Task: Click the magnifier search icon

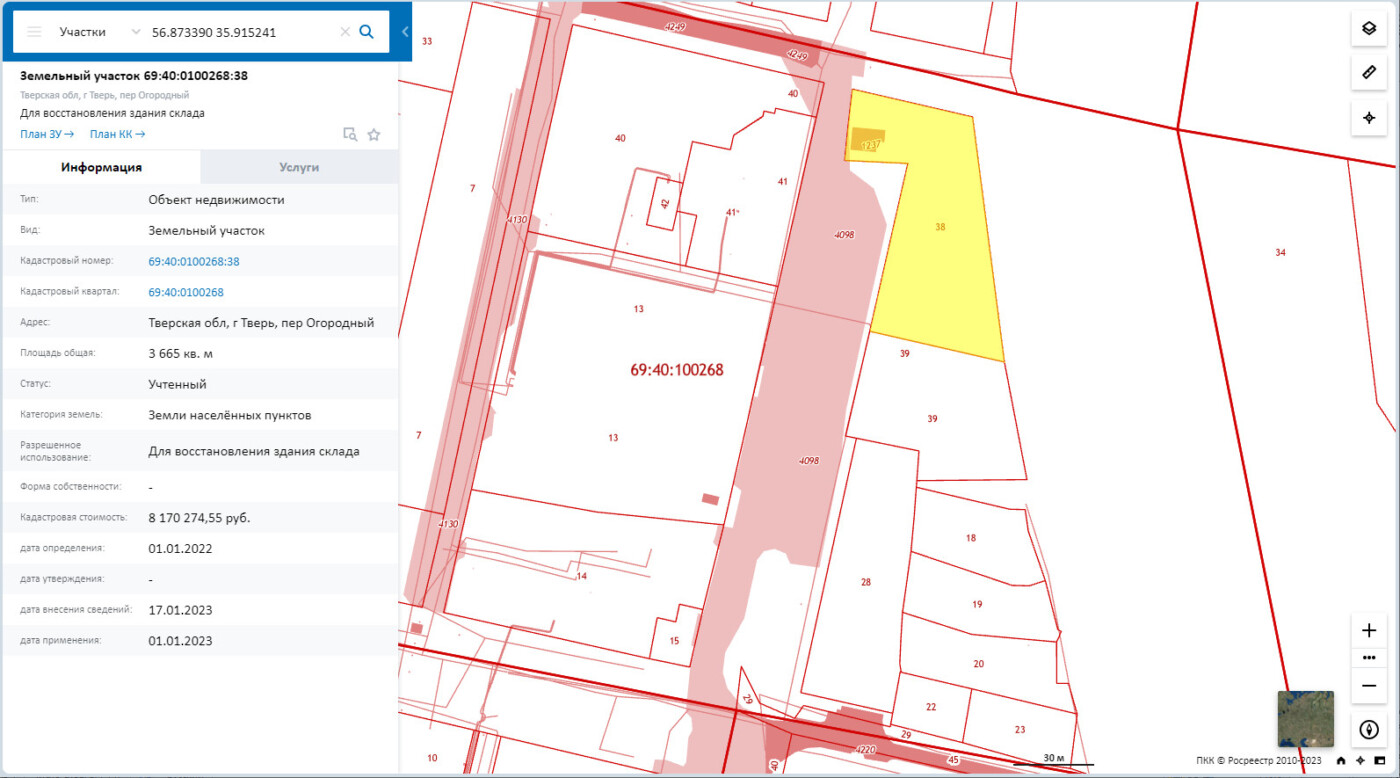Action: click(367, 32)
